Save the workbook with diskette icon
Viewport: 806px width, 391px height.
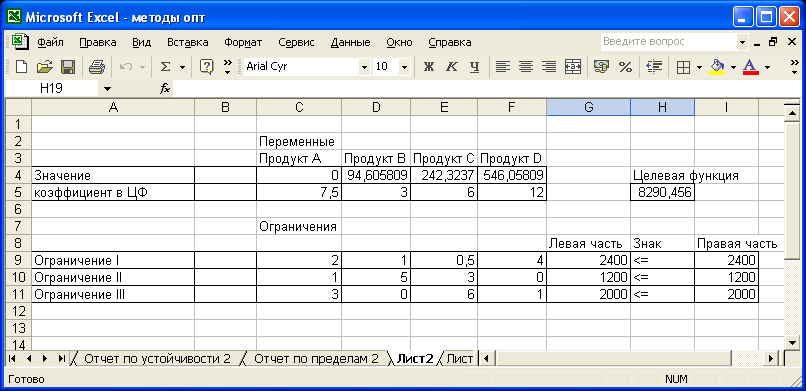(x=68, y=67)
